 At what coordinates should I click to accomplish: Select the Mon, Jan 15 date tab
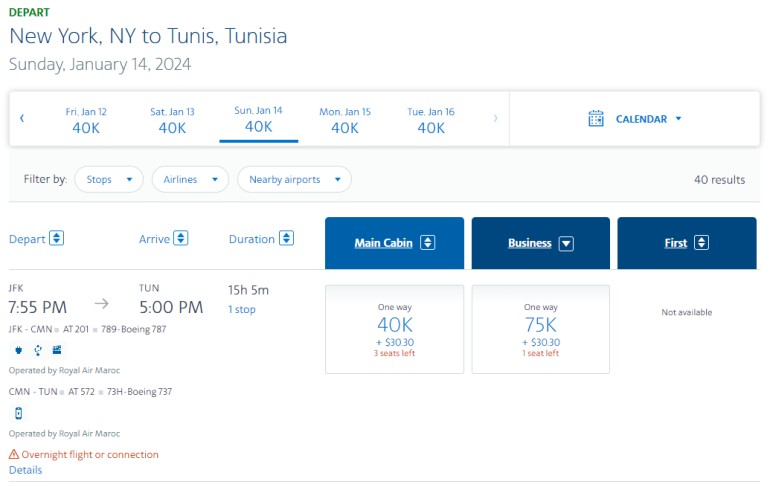pyautogui.click(x=345, y=120)
